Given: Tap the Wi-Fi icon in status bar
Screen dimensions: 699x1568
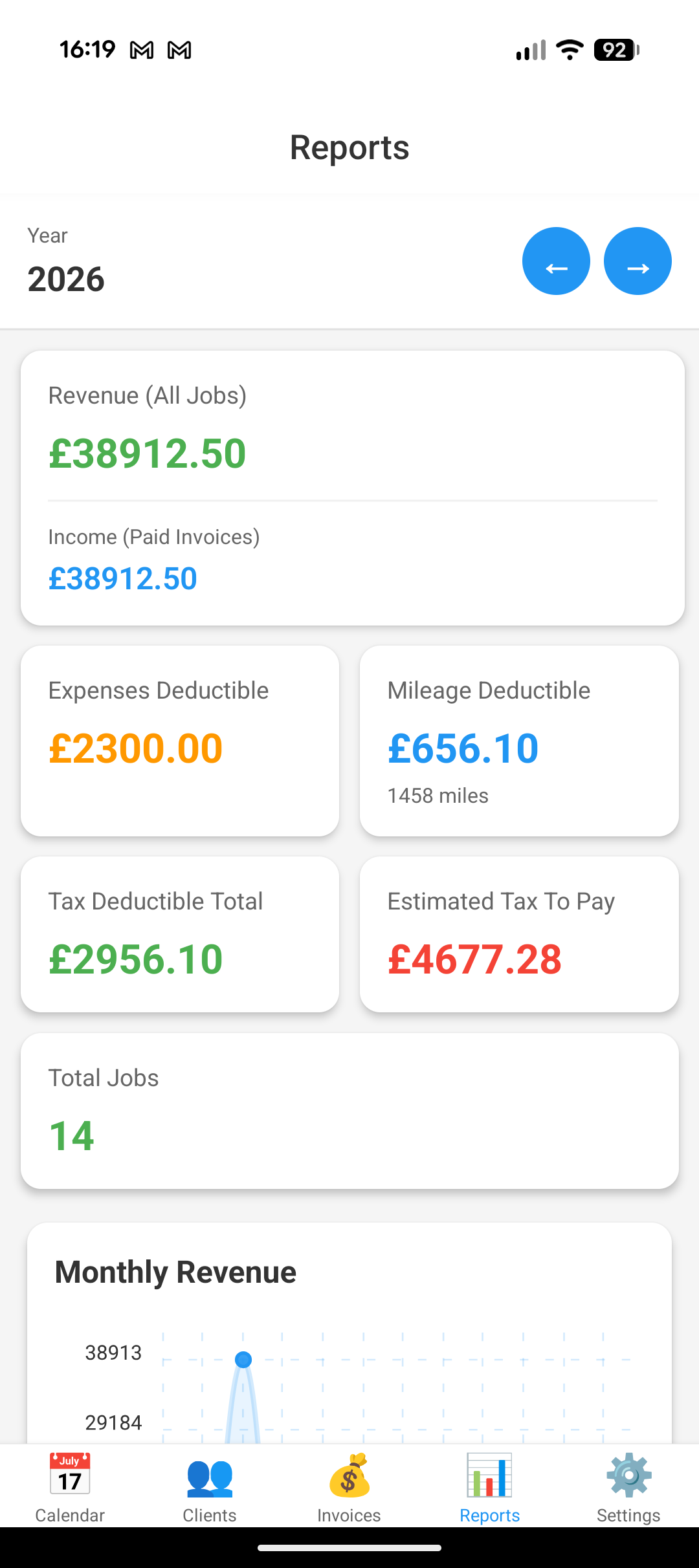Looking at the screenshot, I should tap(570, 50).
